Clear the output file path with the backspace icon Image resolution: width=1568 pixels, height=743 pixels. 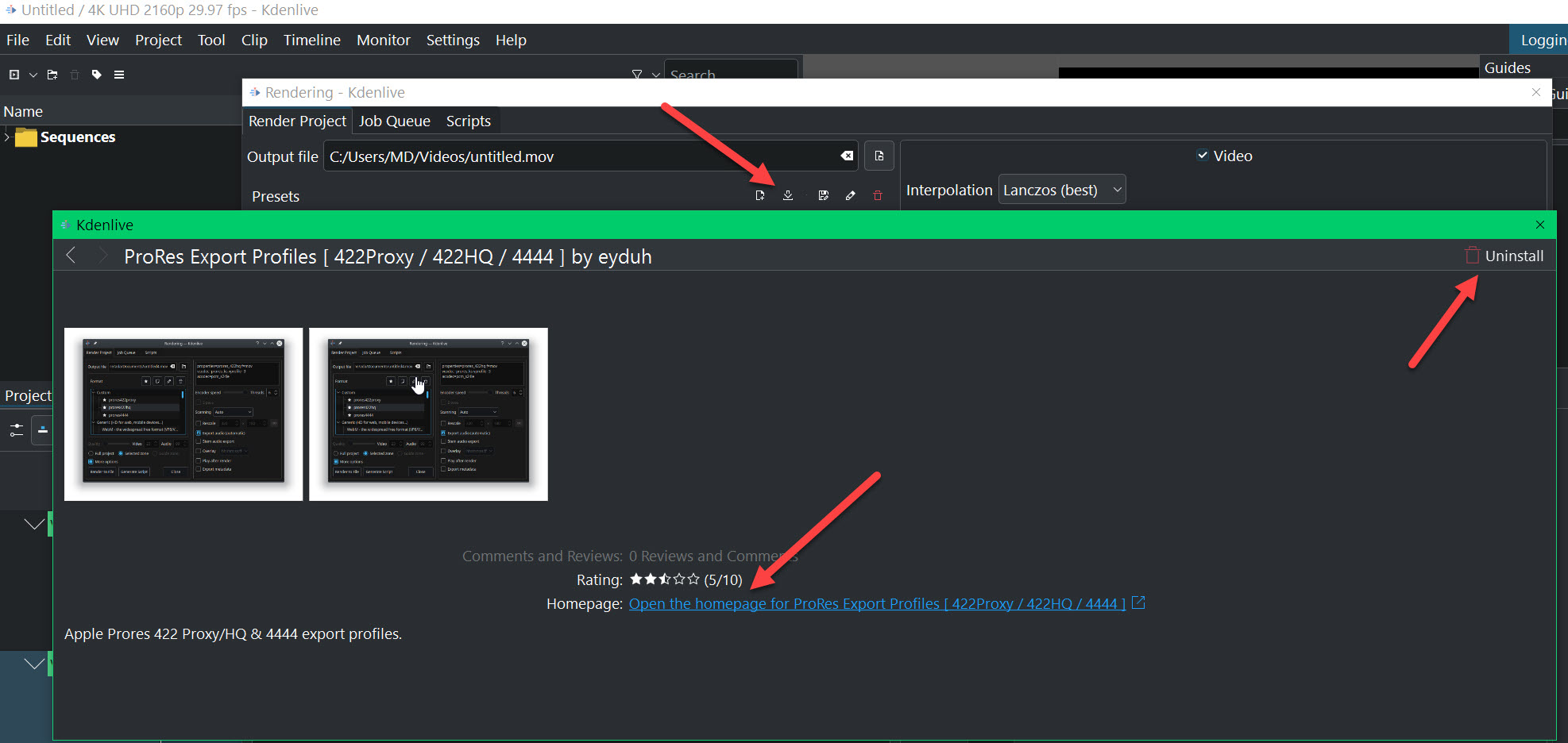tap(847, 156)
